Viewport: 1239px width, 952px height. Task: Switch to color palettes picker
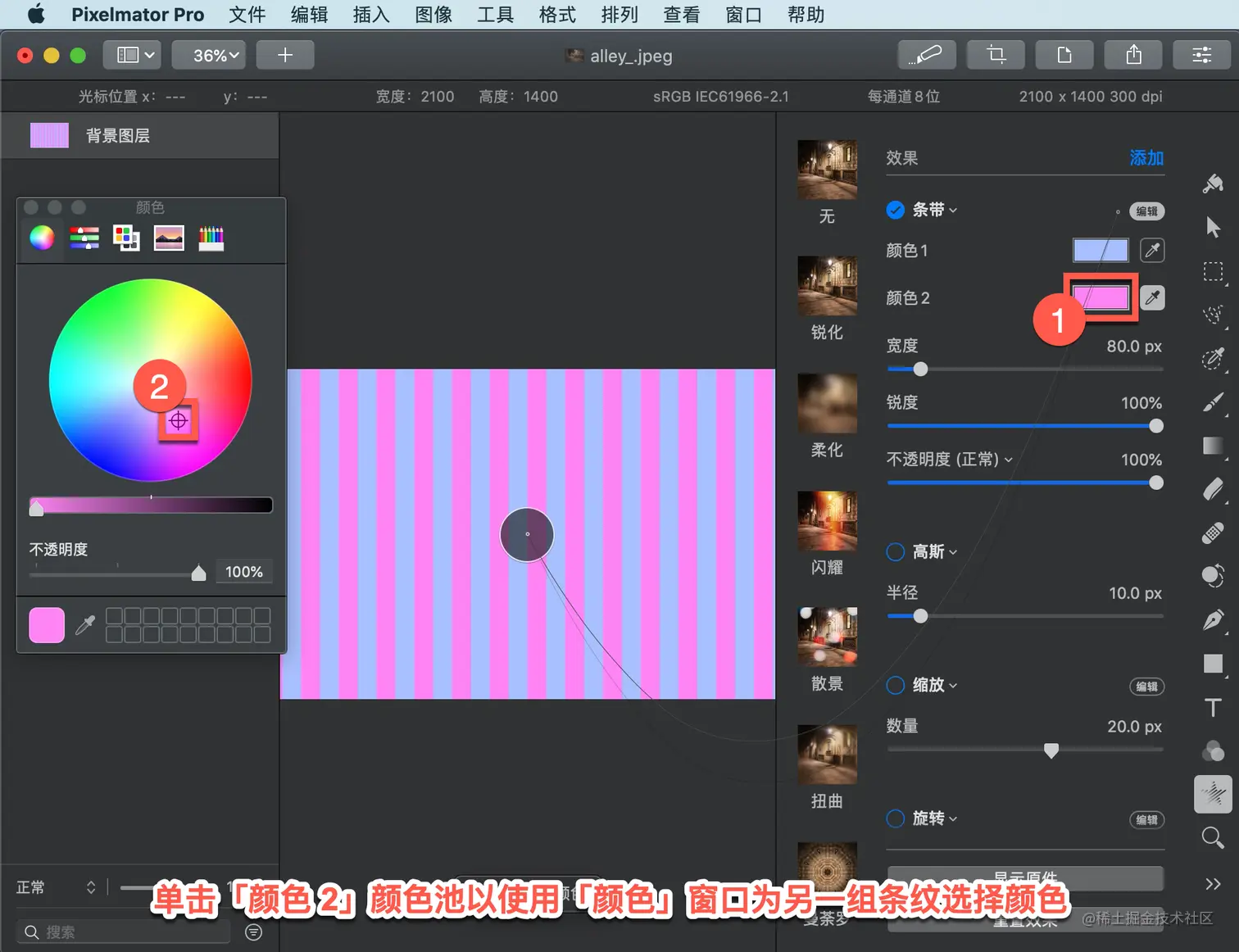[x=126, y=238]
